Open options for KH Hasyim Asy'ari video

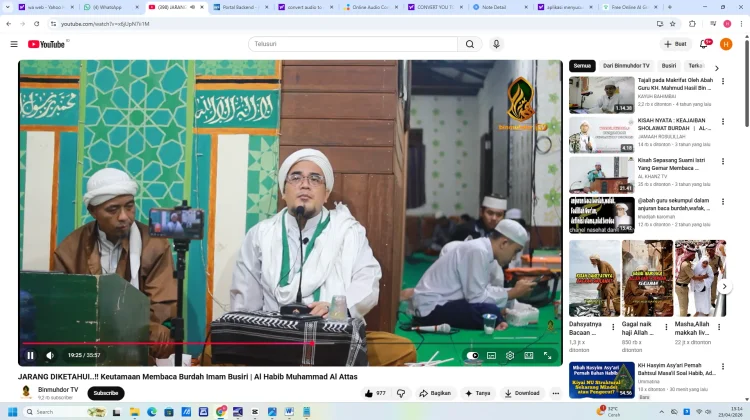point(723,366)
